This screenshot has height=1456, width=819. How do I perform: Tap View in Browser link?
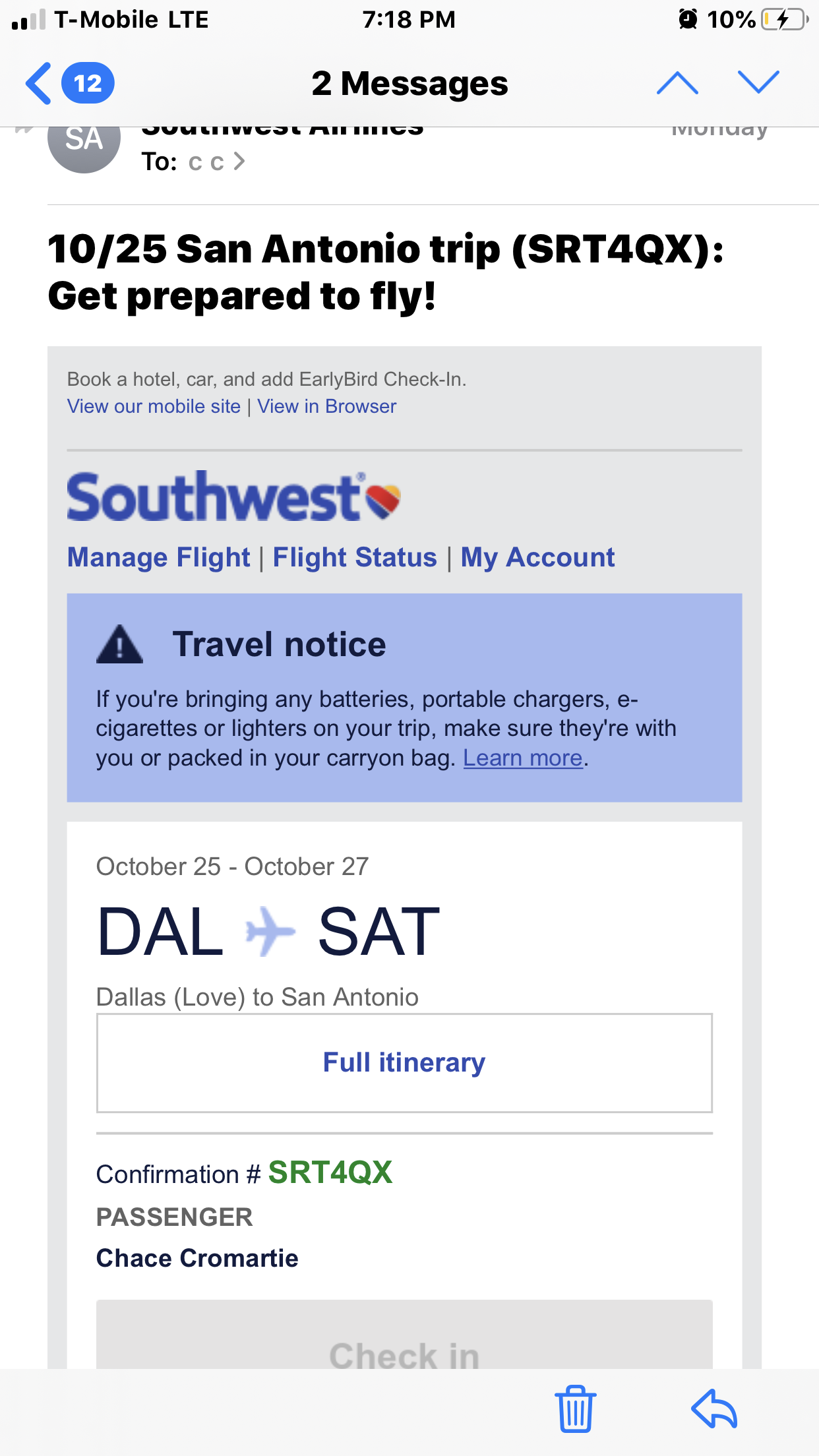pos(327,406)
